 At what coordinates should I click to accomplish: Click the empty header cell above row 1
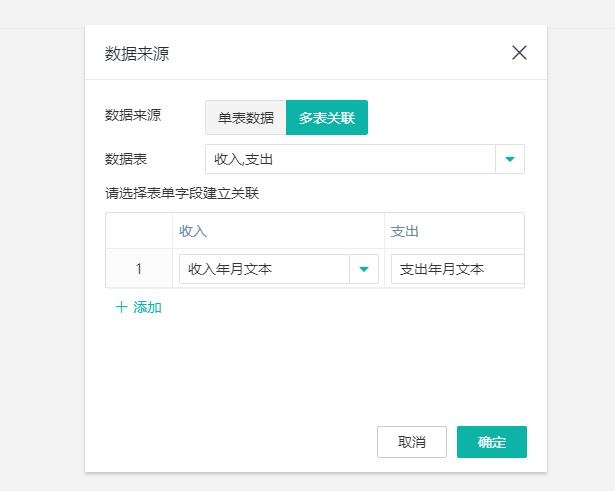139,231
